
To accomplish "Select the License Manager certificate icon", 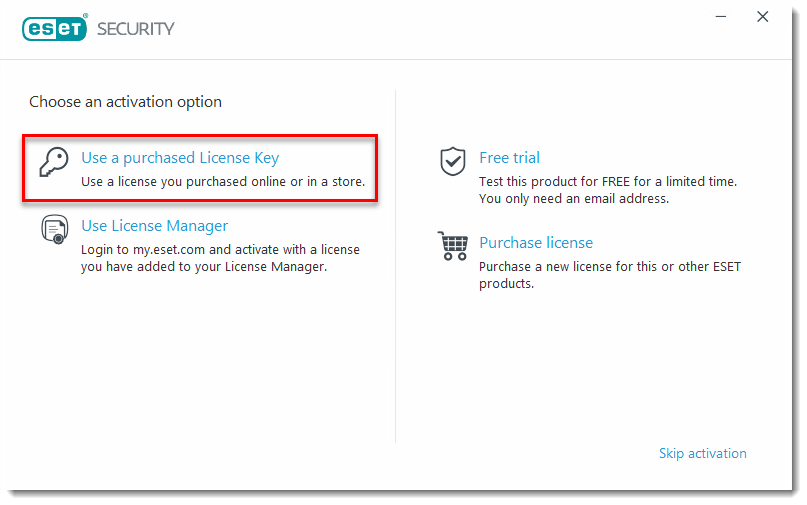I will coord(55,230).
